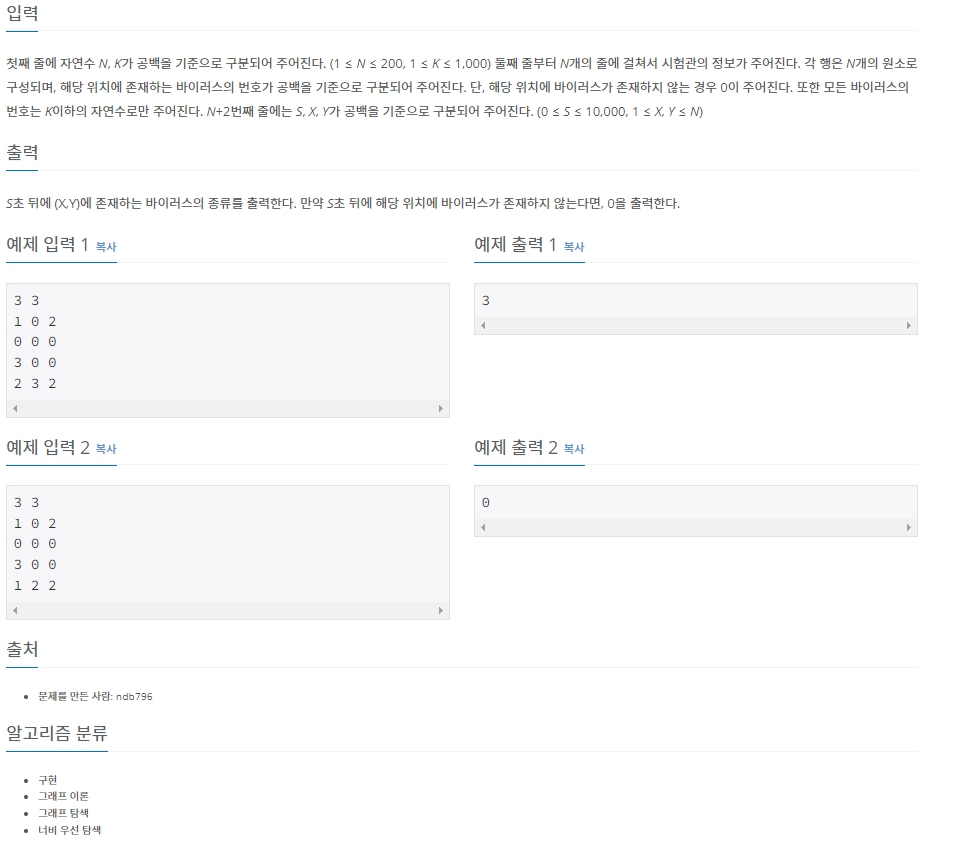The width and height of the screenshot is (953, 858).
Task: Click value 0 in sample output 2
Action: pos(486,503)
